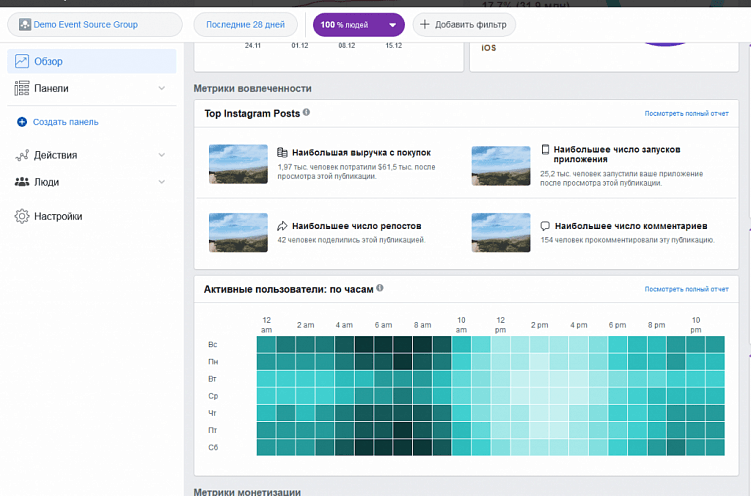The width and height of the screenshot is (751, 496).
Task: Click thumbnail of Наибольшая выручка с покупок post
Action: [x=238, y=165]
